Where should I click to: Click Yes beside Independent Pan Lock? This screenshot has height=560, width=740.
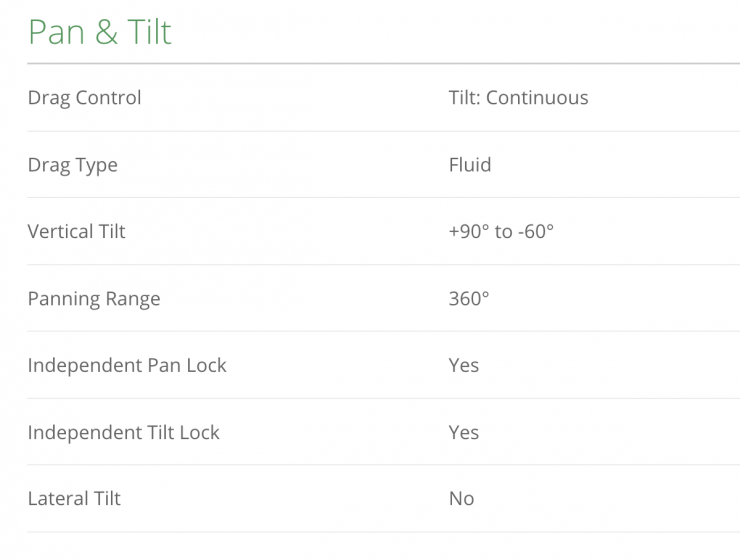(464, 365)
